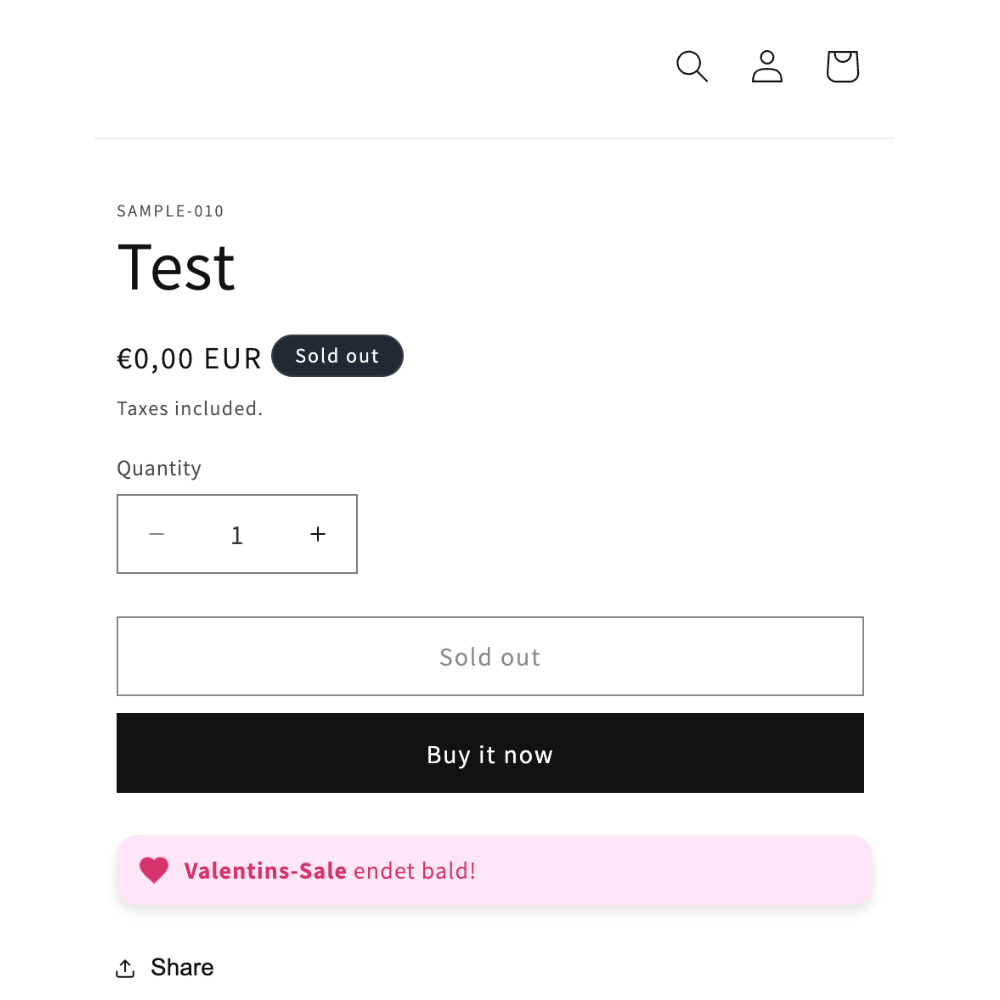Click the €0,00 EUR price
Viewport: 1000px width, 1000px height.
pos(189,358)
